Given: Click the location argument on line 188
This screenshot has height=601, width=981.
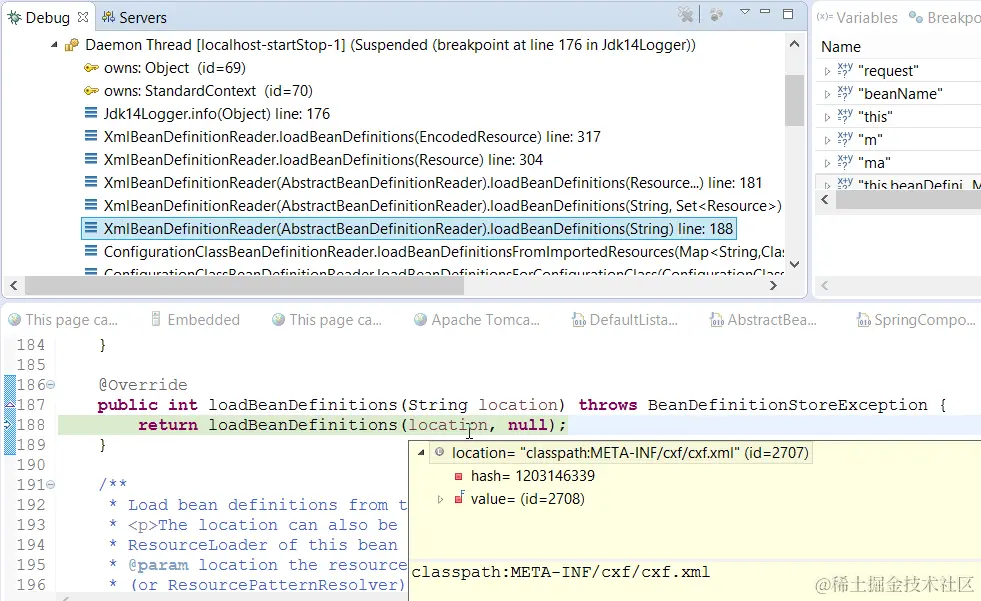Looking at the screenshot, I should pyautogui.click(x=448, y=425).
